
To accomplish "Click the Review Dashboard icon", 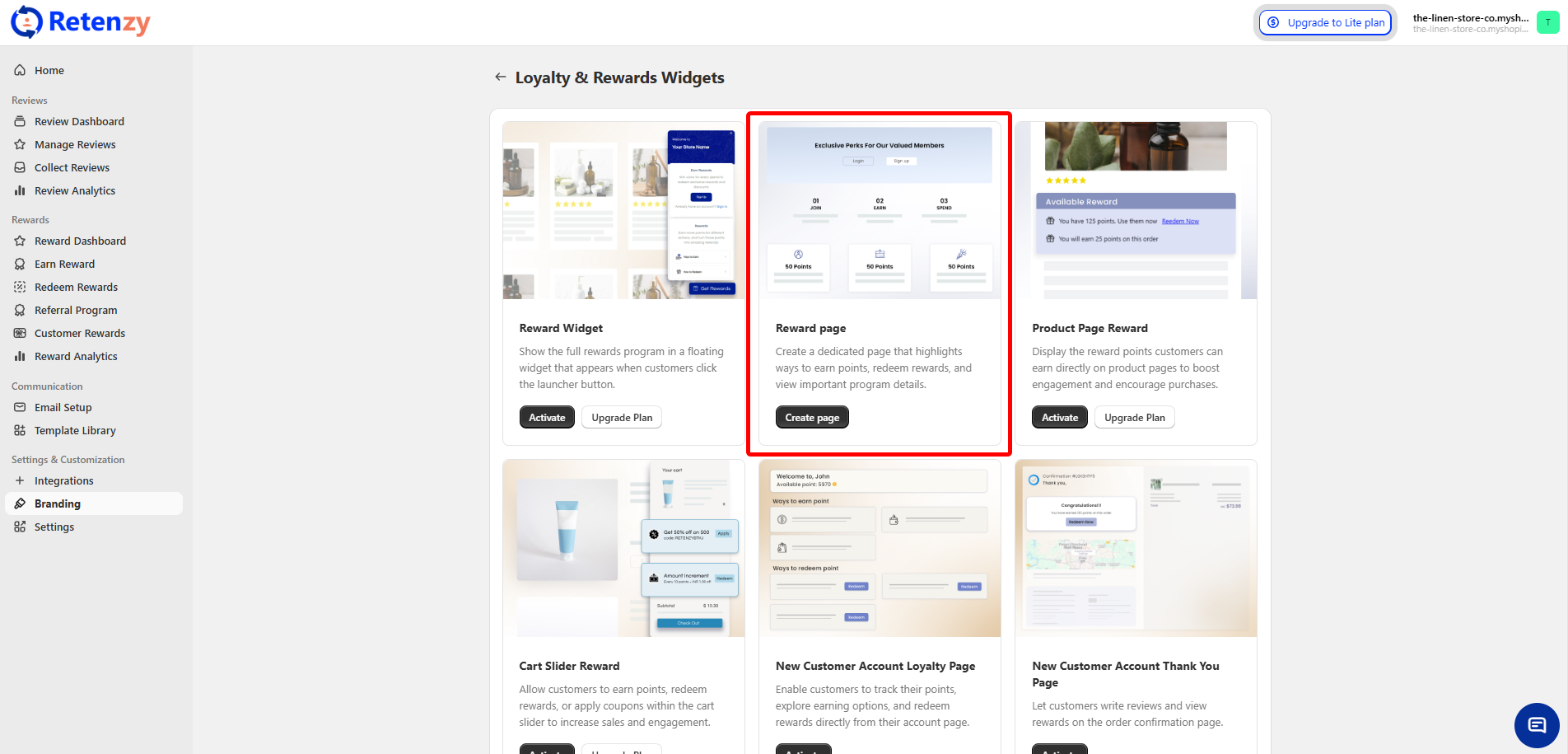I will tap(20, 121).
